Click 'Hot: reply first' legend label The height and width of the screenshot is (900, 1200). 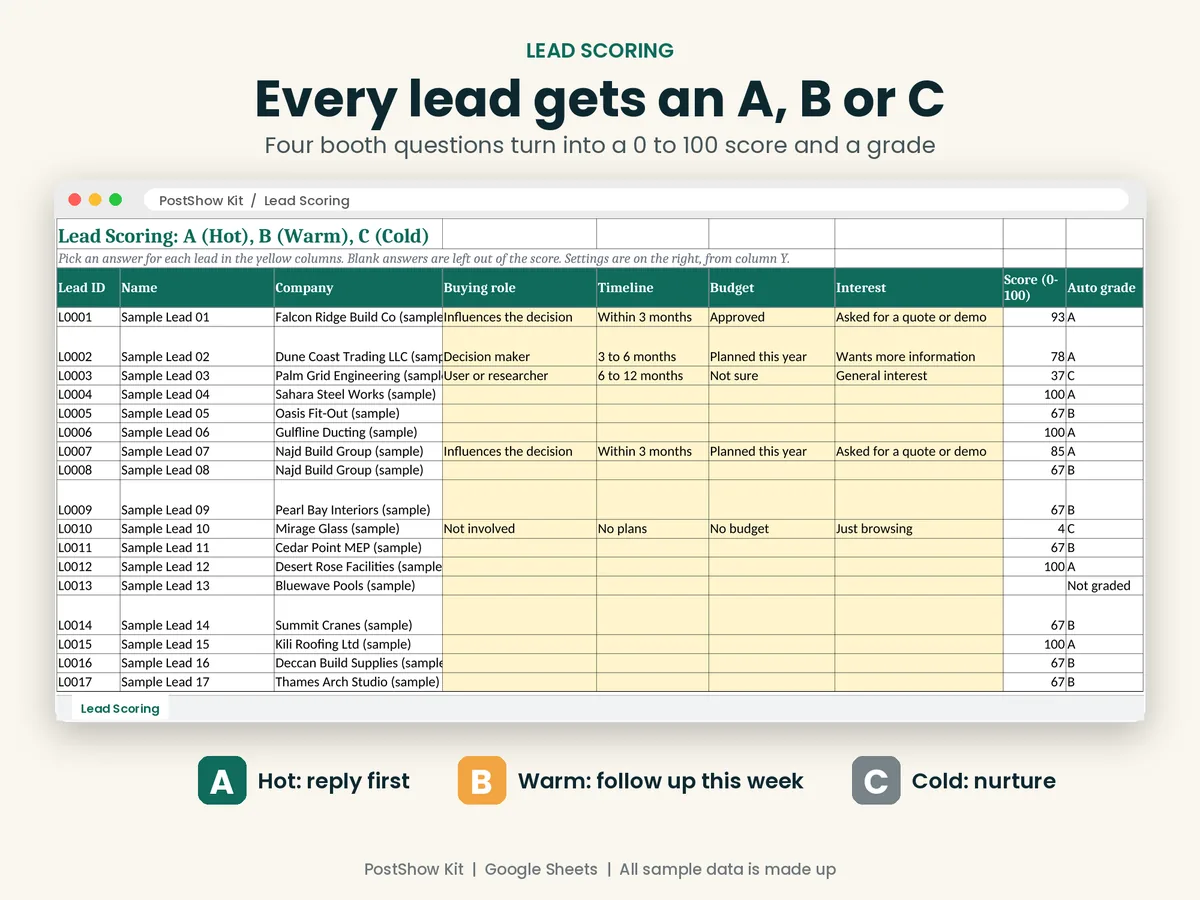[334, 781]
